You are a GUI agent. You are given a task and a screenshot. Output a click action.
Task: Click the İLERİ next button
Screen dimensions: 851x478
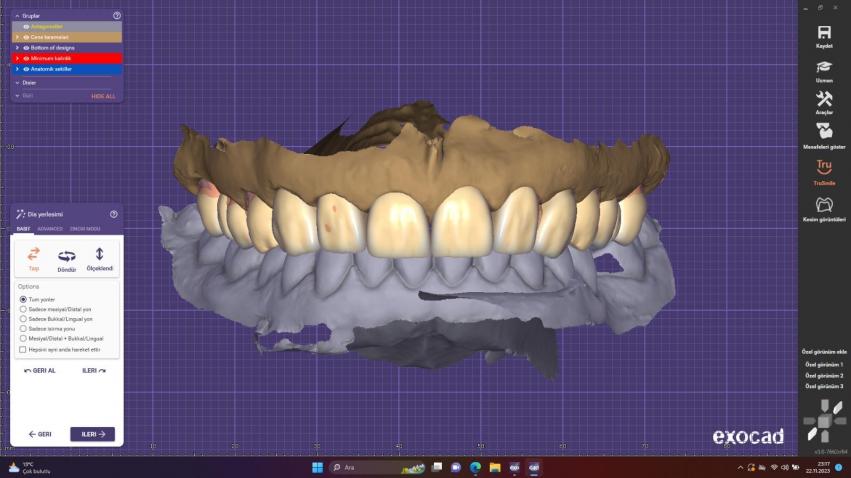92,433
